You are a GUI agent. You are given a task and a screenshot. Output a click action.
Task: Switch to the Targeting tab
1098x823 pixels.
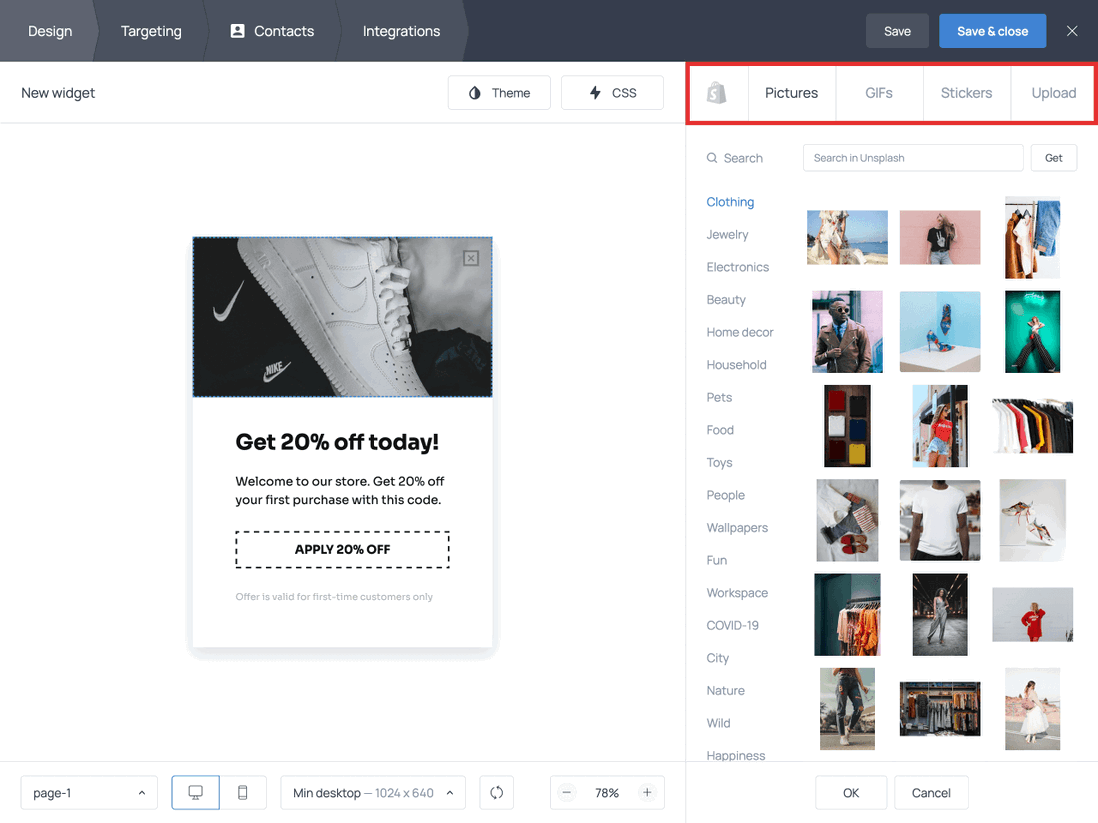[150, 30]
